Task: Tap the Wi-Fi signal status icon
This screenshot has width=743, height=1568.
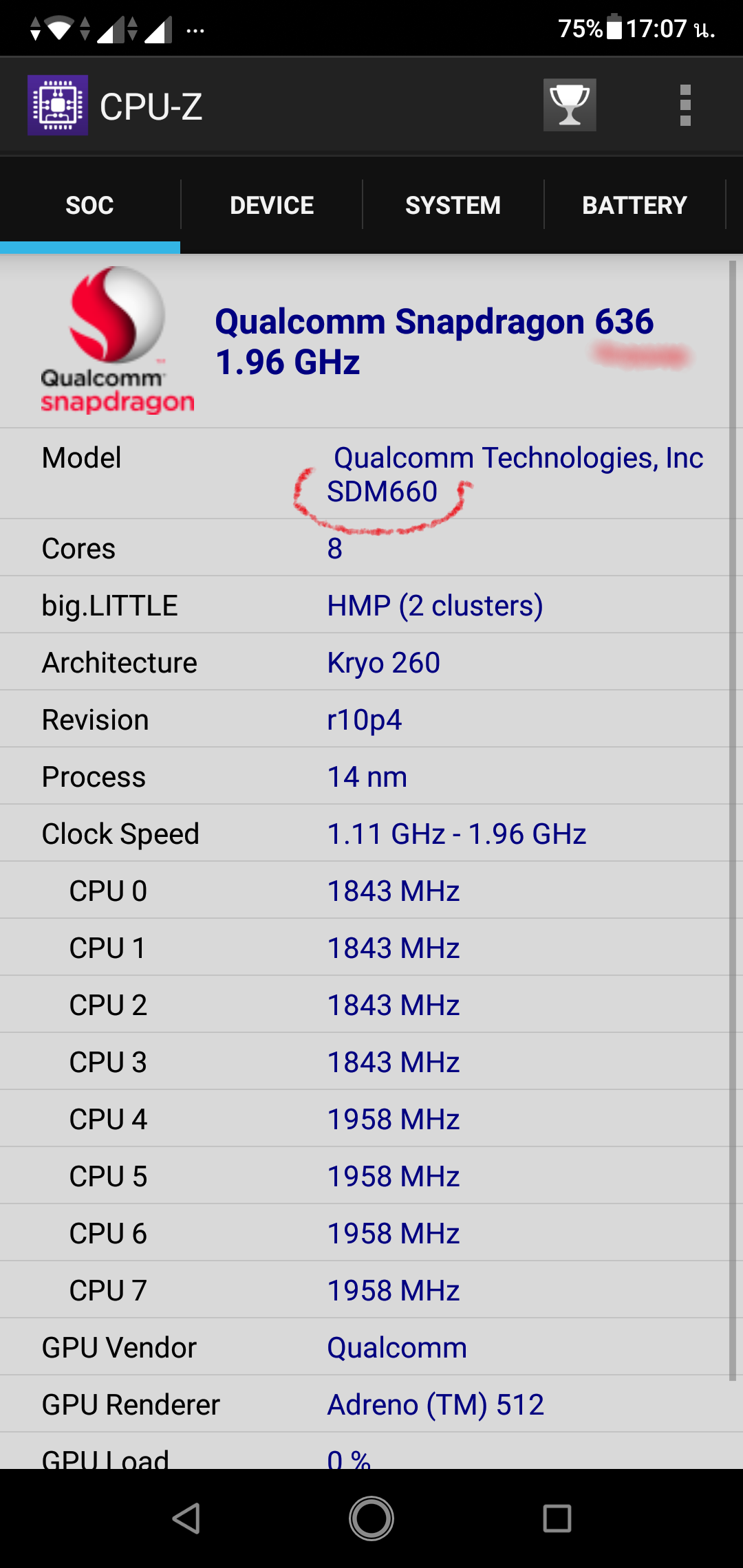Action: (x=60, y=29)
